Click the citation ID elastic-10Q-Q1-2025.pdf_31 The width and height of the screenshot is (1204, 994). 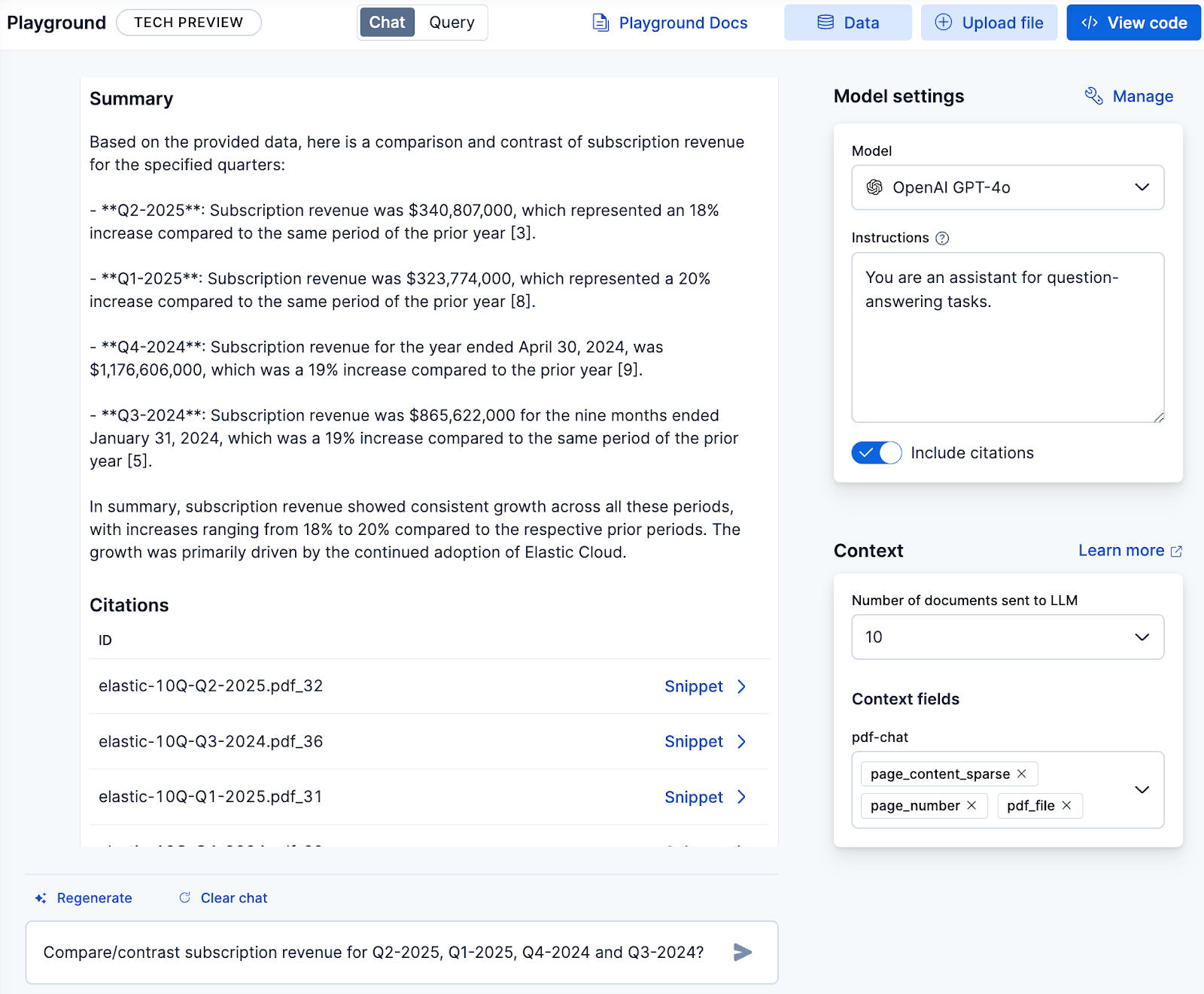point(211,797)
